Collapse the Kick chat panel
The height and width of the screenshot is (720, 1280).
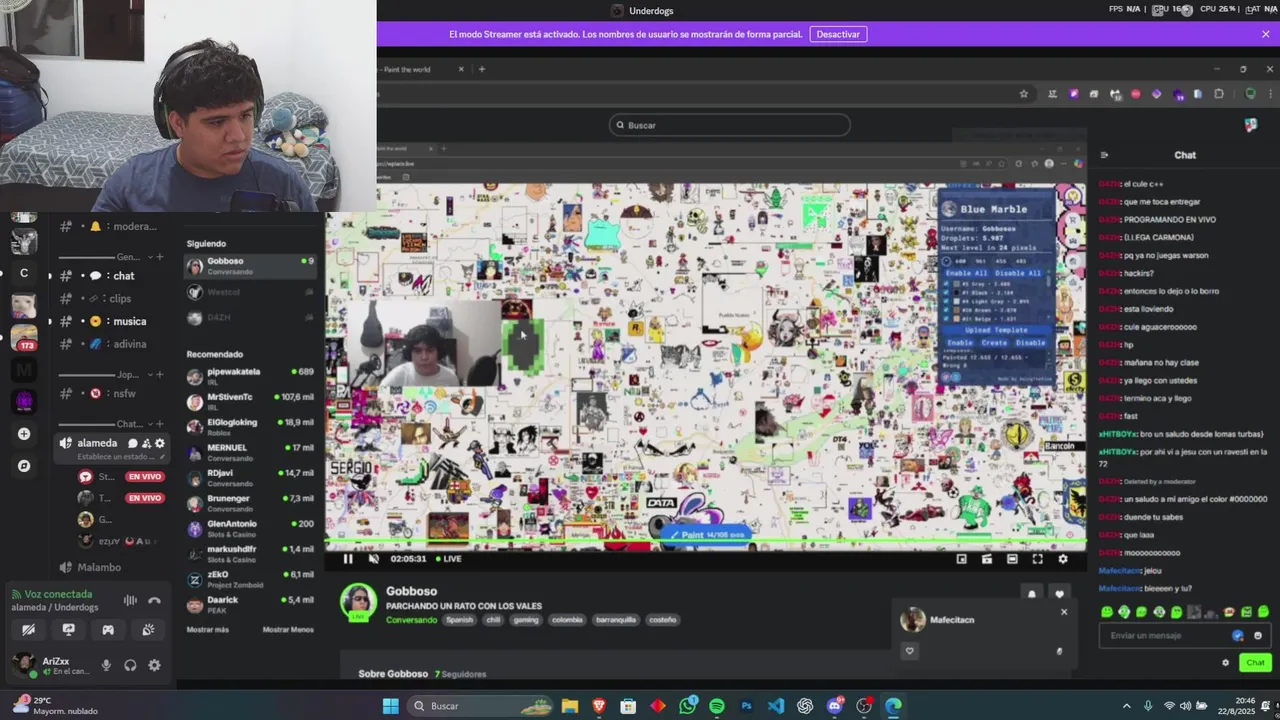(x=1104, y=155)
